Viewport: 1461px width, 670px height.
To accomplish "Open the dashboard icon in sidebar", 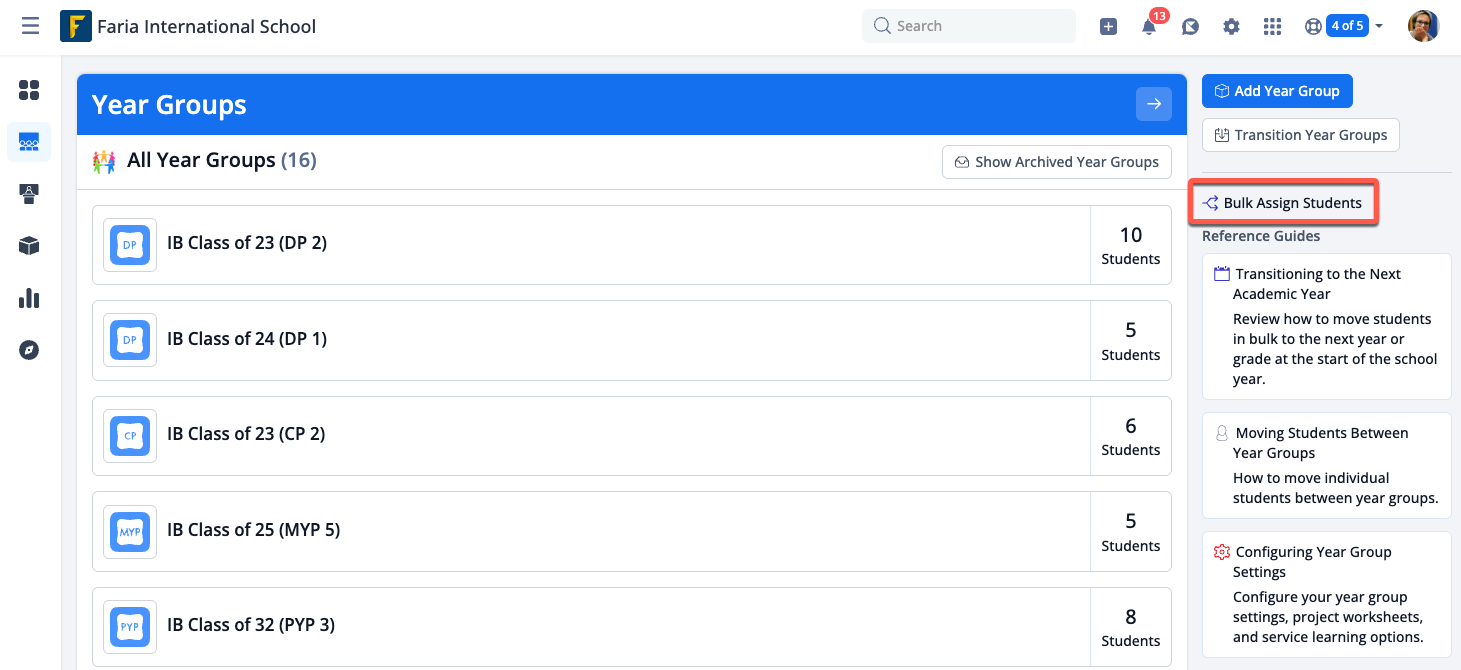I will 29,91.
